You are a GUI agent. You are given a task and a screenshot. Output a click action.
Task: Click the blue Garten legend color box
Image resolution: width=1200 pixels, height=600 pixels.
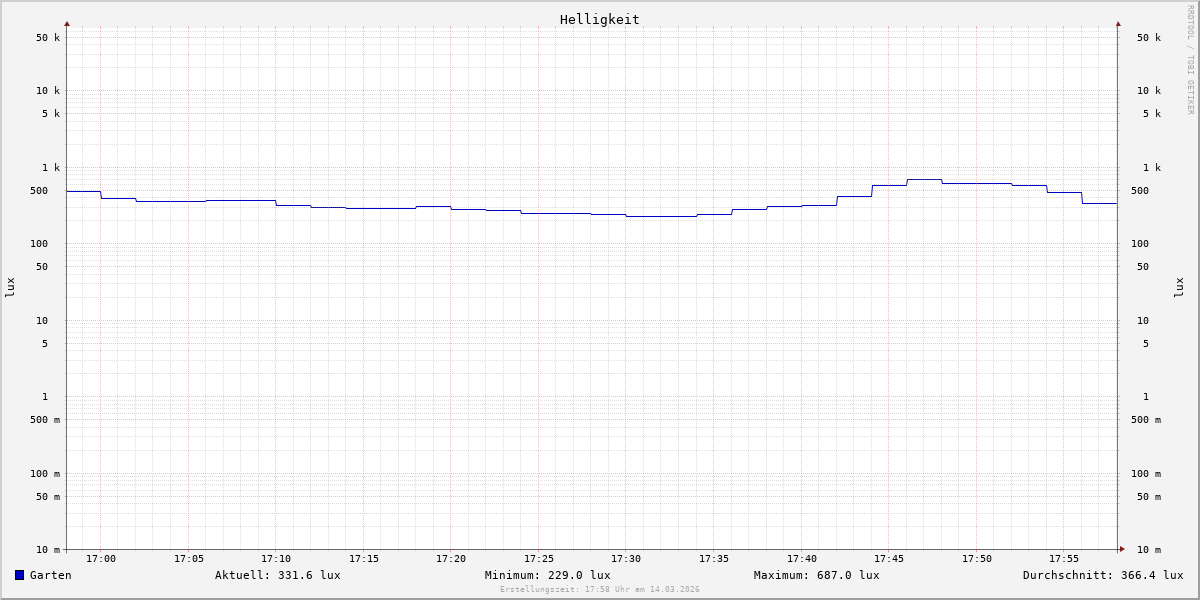[19, 575]
